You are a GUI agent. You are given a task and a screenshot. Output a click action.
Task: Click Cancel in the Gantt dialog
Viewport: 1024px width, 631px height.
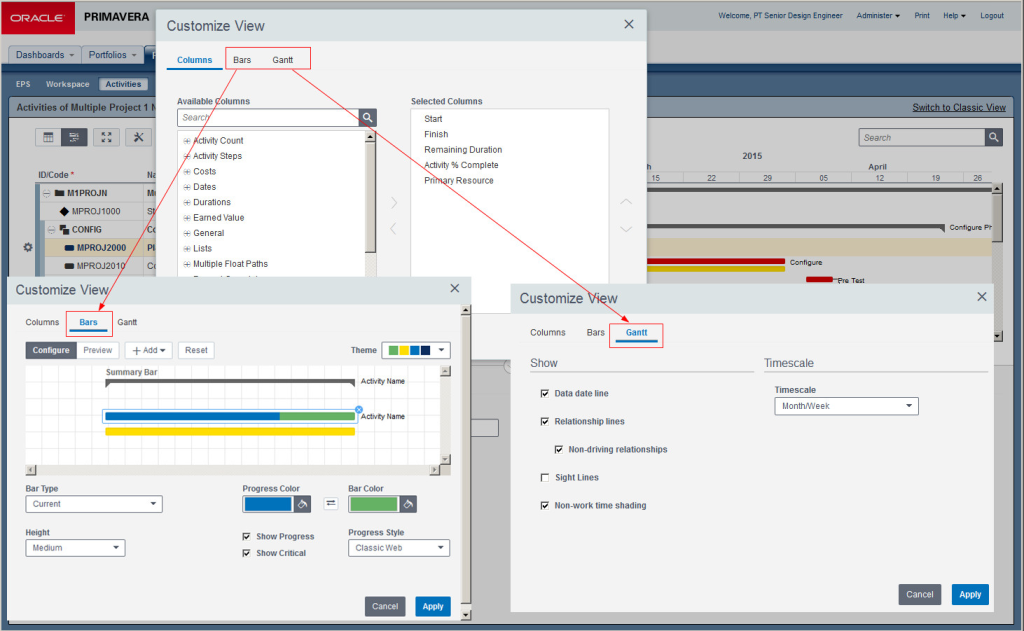(920, 594)
